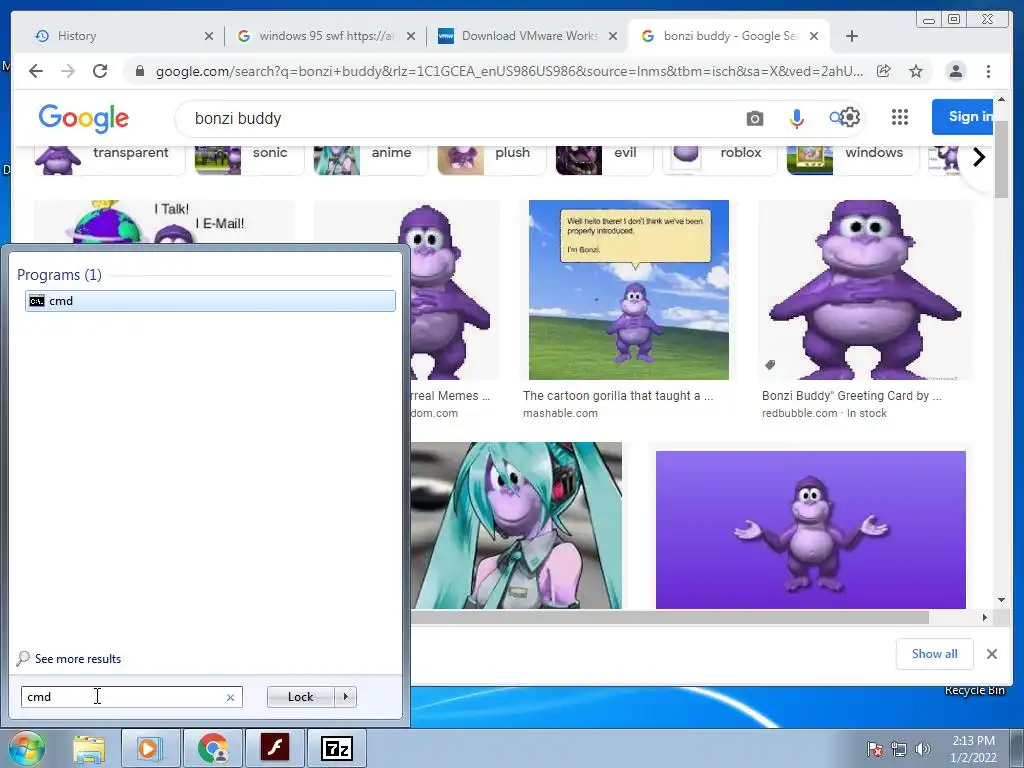The image size is (1024, 768).
Task: Close the History tab
Action: (x=208, y=36)
